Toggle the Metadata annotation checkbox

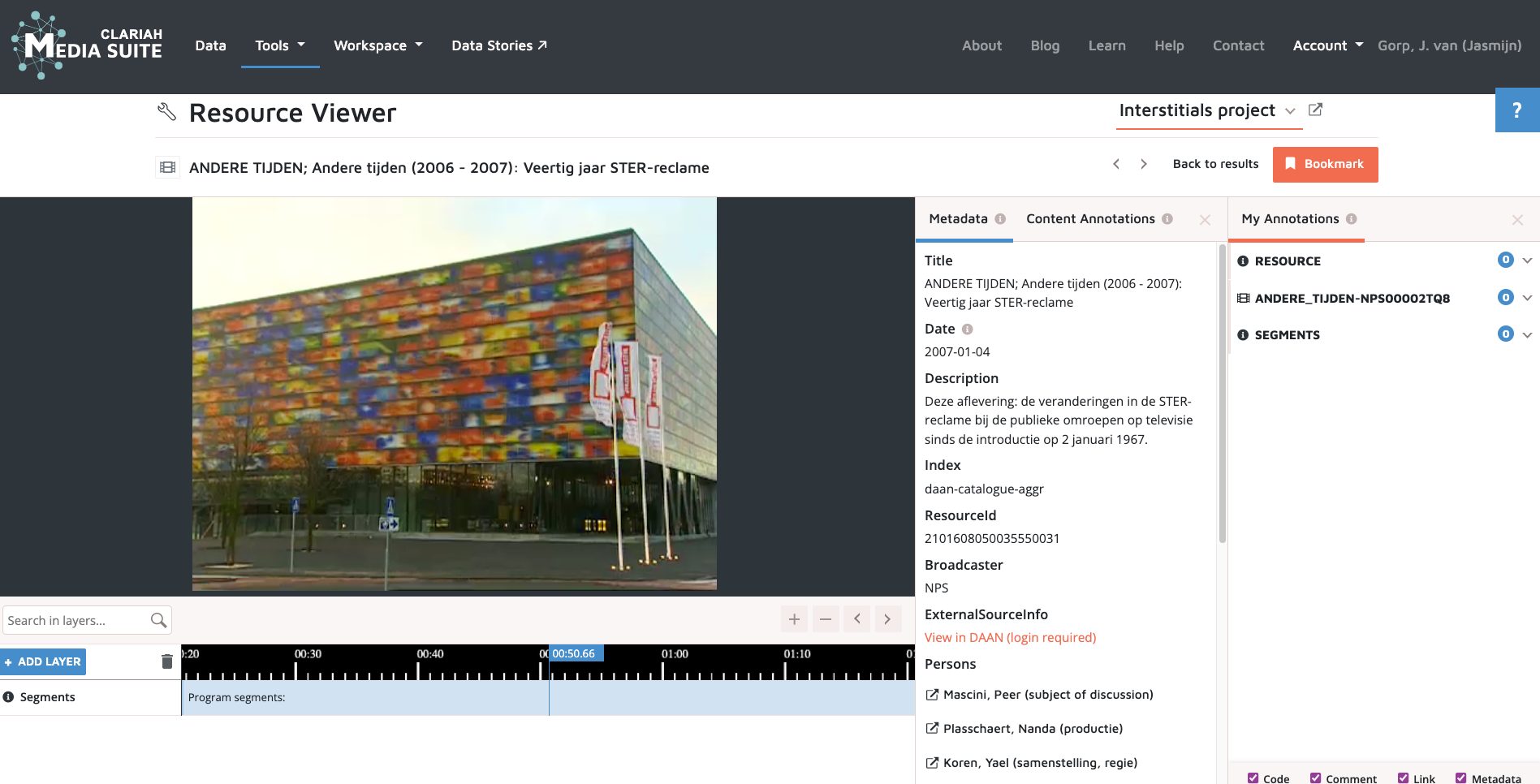(1460, 778)
